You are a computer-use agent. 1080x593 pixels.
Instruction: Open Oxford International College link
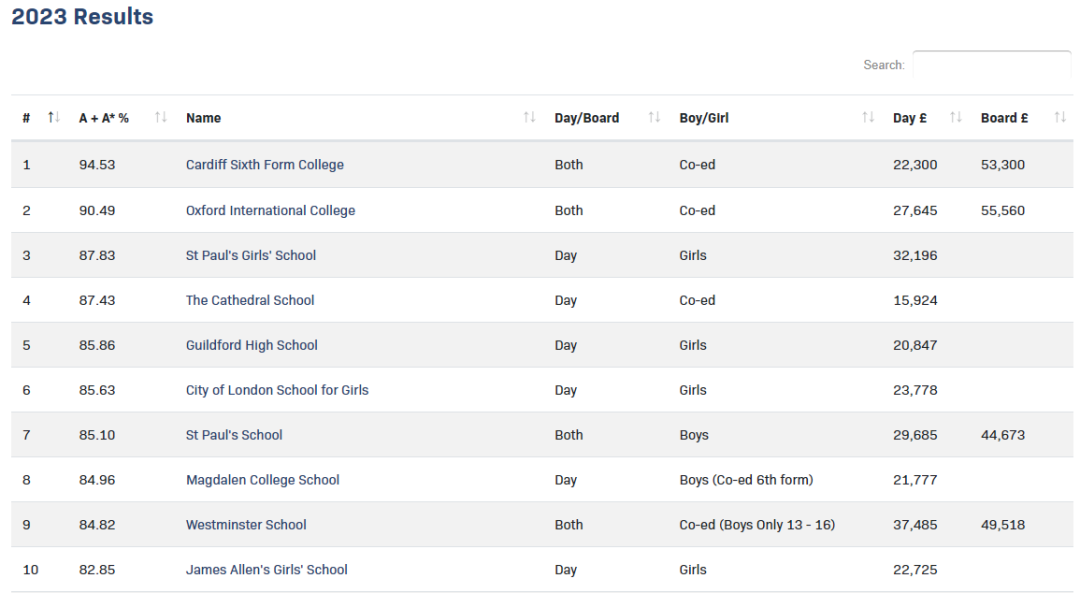271,210
